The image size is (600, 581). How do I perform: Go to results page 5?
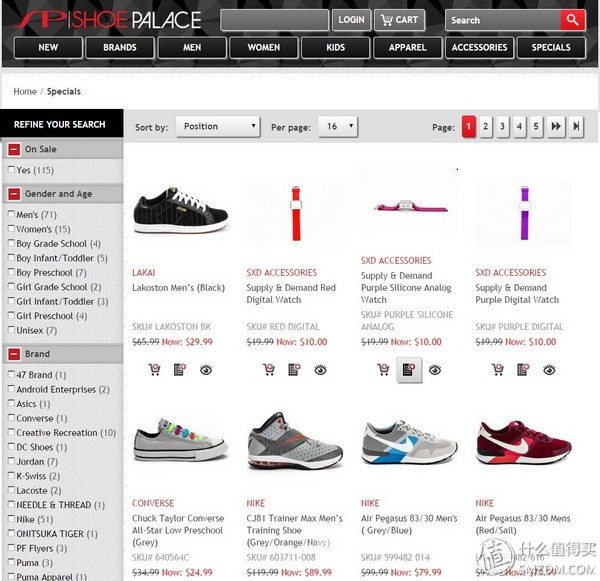pos(536,126)
